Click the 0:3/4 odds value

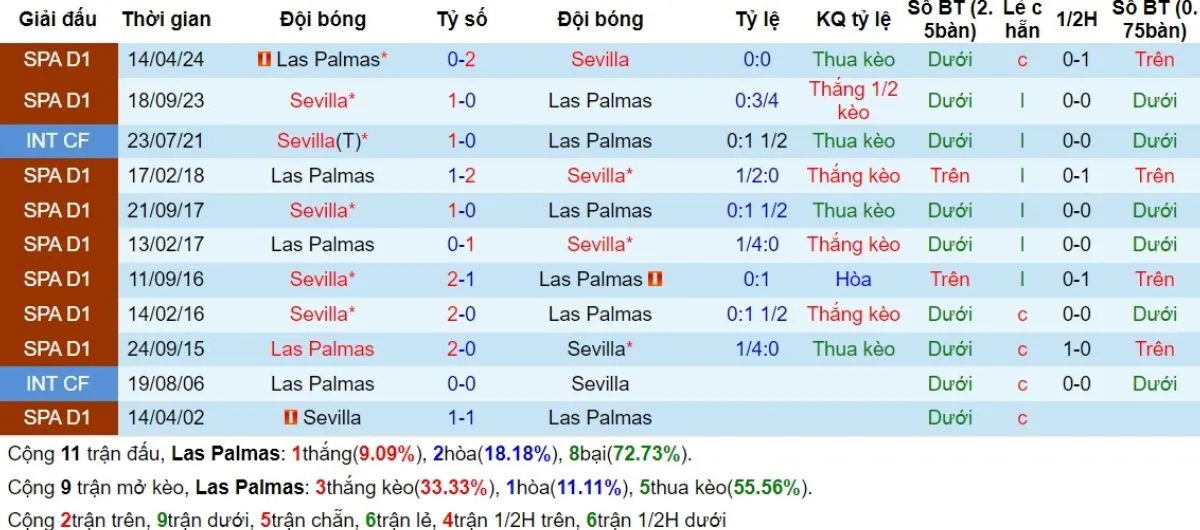coord(757,100)
